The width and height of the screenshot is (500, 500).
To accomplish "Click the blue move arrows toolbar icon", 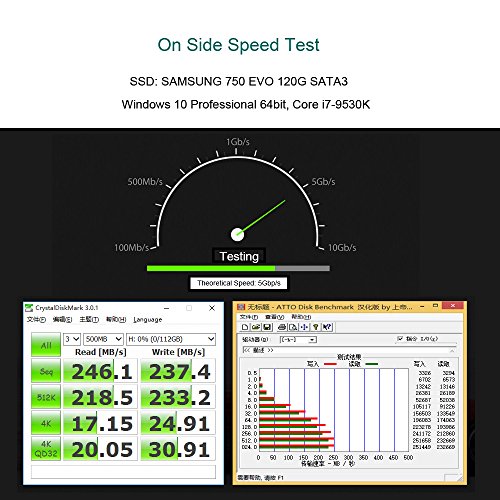I will point(304,327).
